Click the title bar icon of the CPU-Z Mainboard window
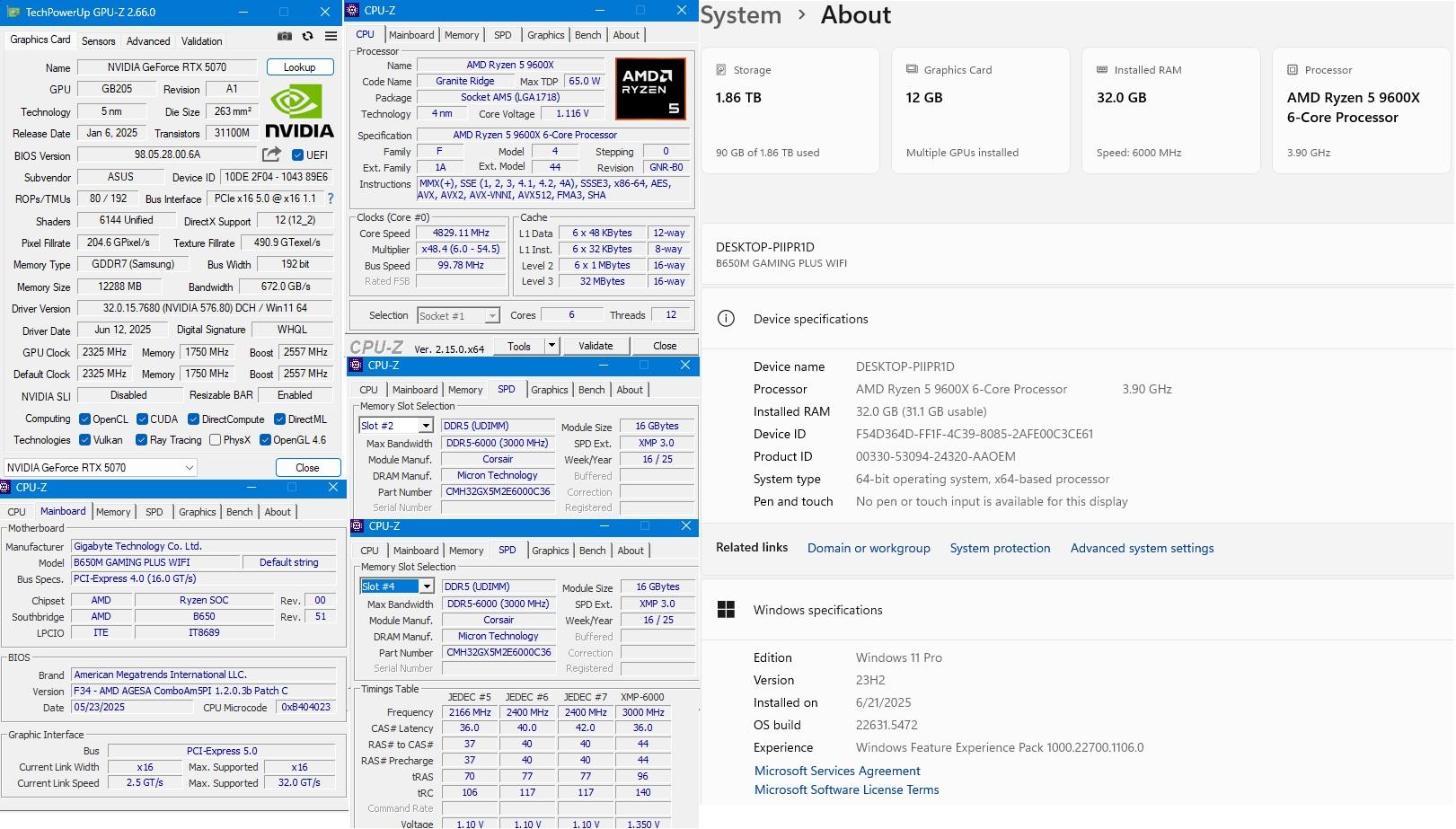The image size is (1456, 829). (x=5, y=488)
